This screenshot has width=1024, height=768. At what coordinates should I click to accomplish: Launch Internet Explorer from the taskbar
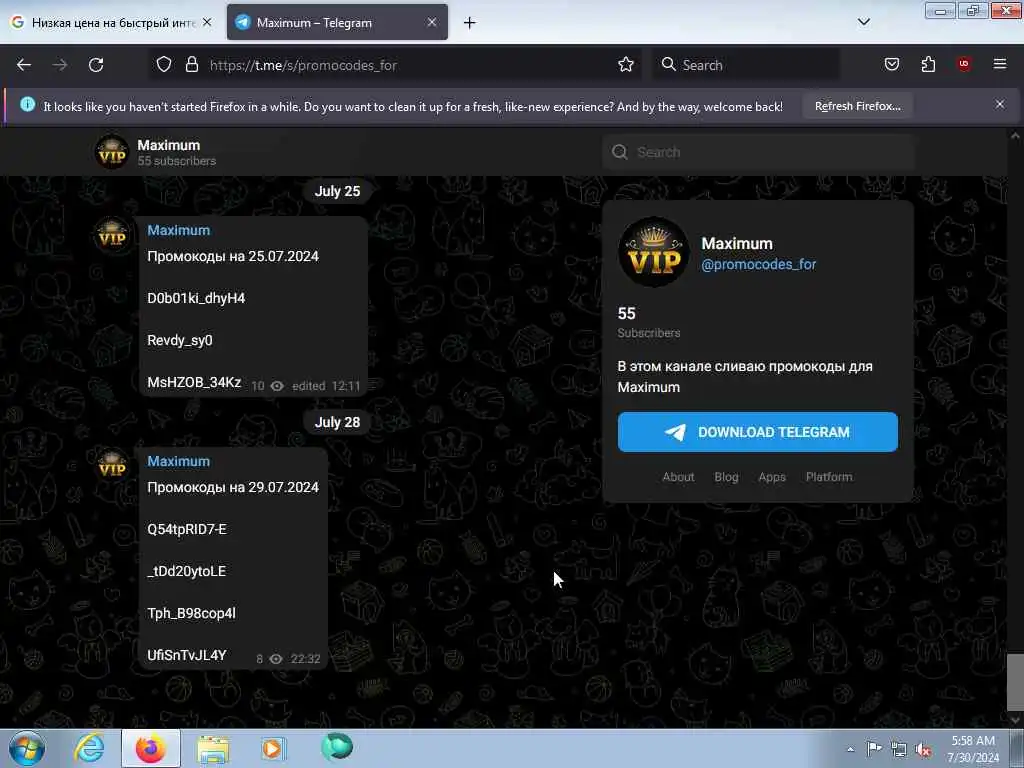(x=89, y=748)
